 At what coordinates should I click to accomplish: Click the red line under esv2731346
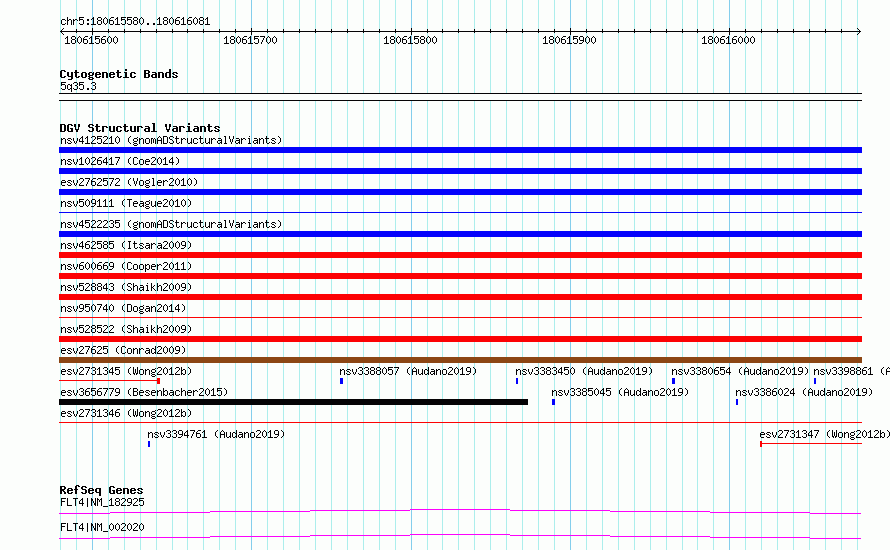tap(460, 423)
